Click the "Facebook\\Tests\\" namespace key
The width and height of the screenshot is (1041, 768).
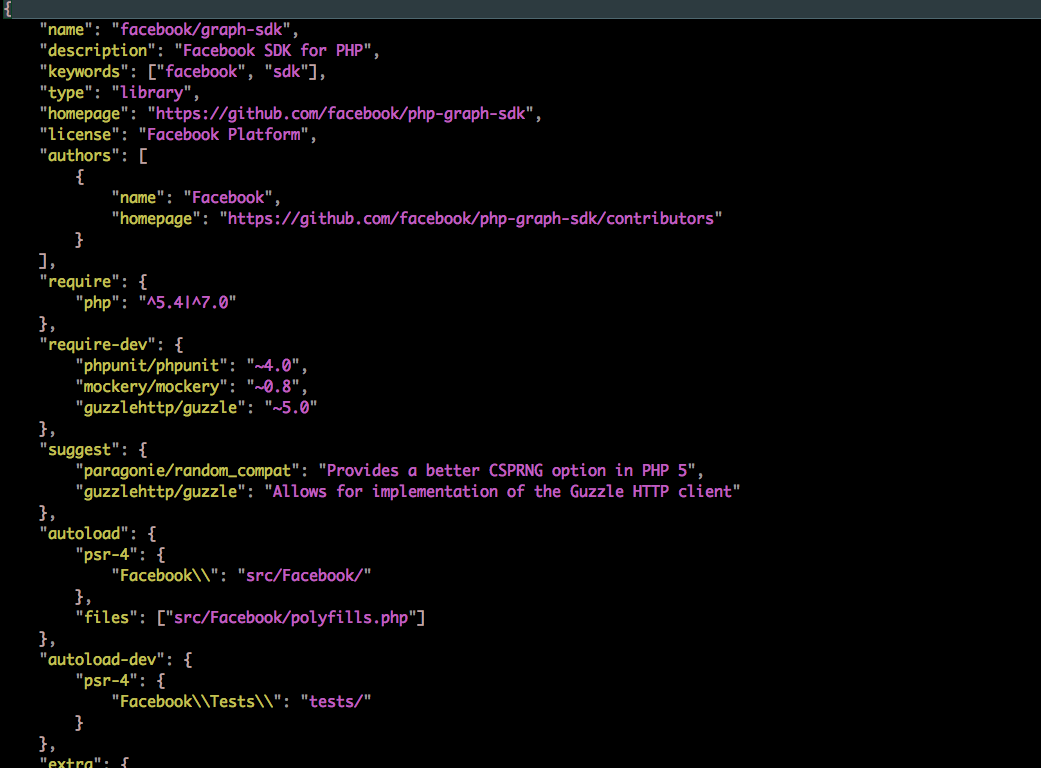tap(197, 702)
